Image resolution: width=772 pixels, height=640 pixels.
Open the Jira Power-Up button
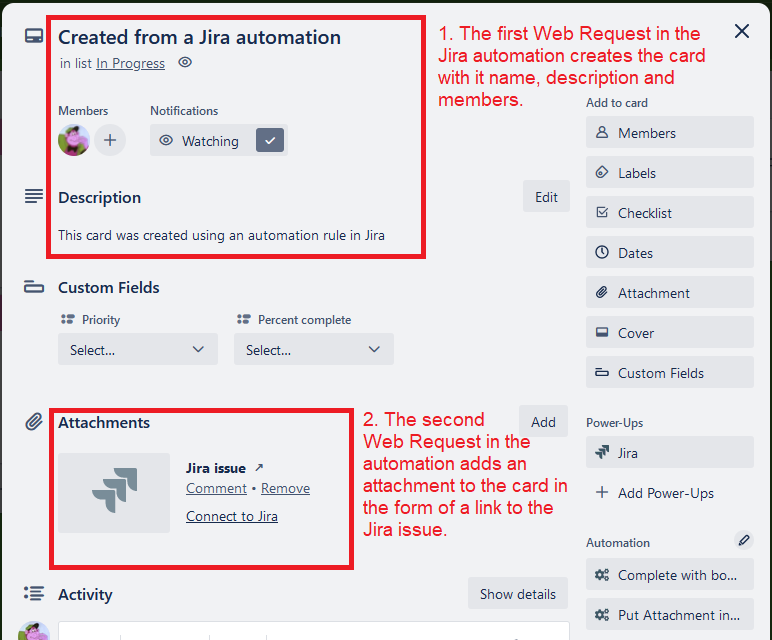[670, 452]
